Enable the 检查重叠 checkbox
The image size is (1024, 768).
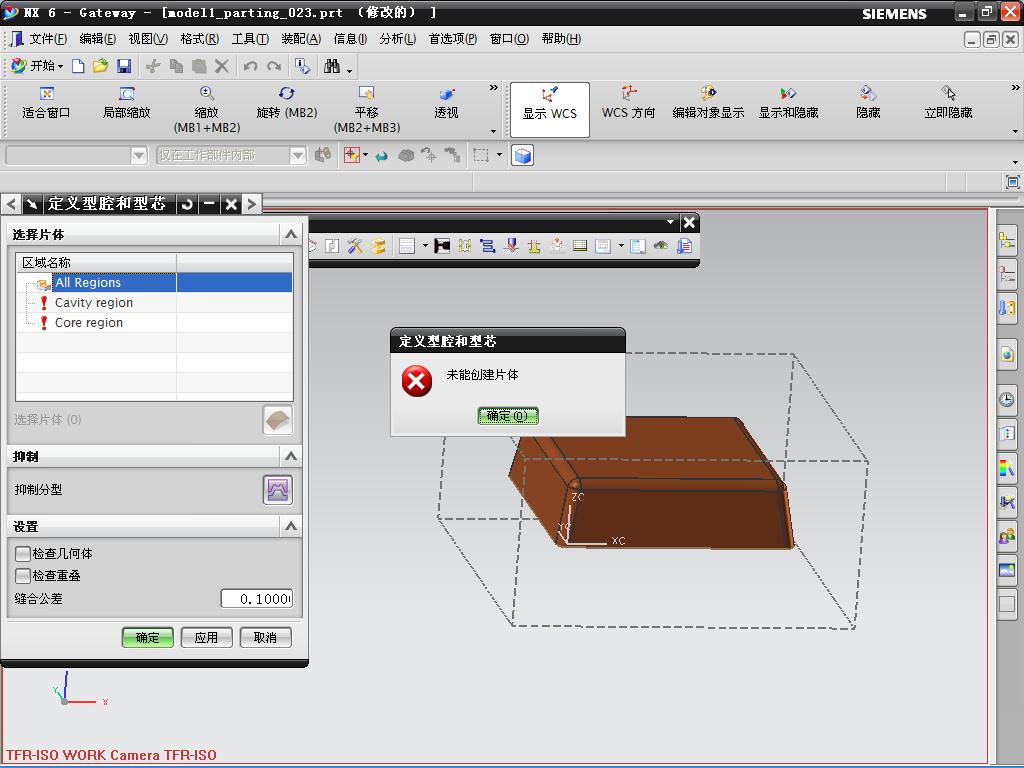[23, 576]
